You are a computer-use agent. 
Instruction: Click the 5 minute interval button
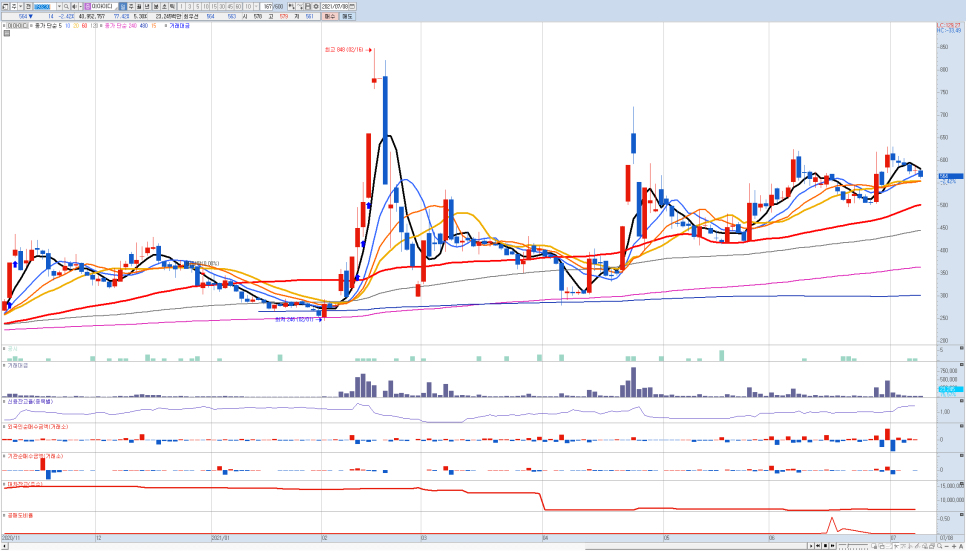198,6
